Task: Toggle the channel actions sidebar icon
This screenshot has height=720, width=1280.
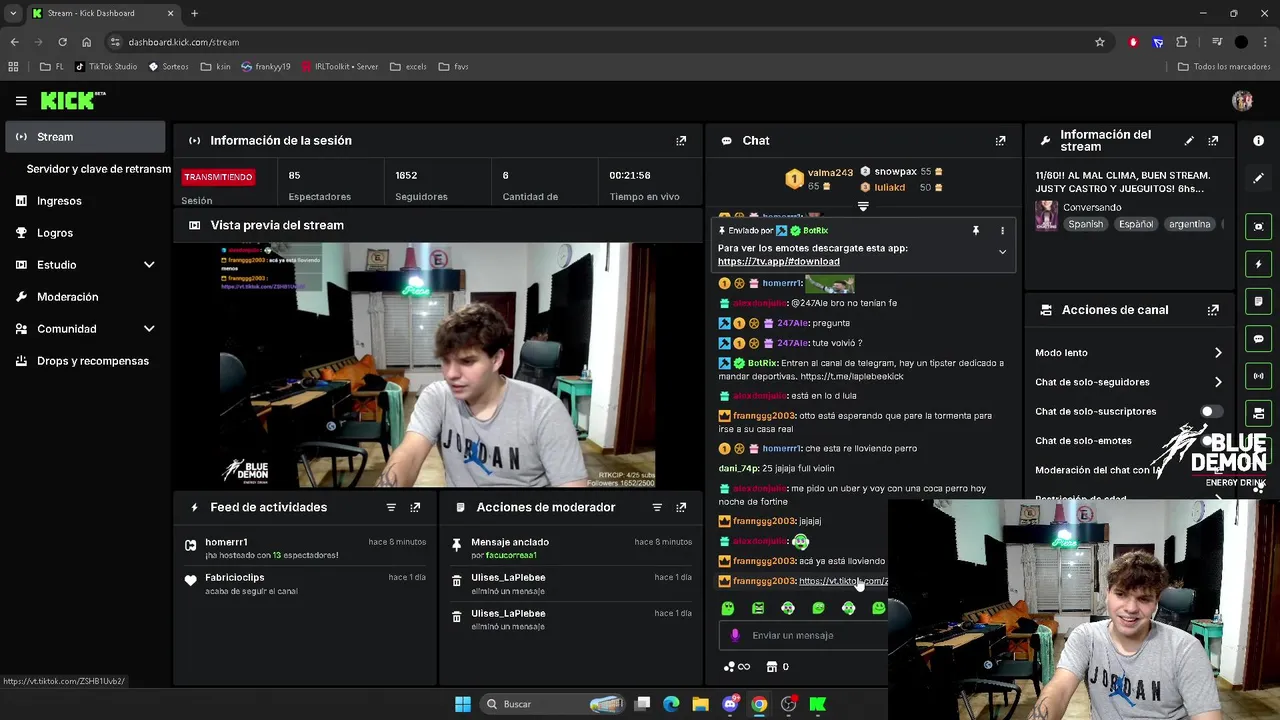Action: (1259, 413)
